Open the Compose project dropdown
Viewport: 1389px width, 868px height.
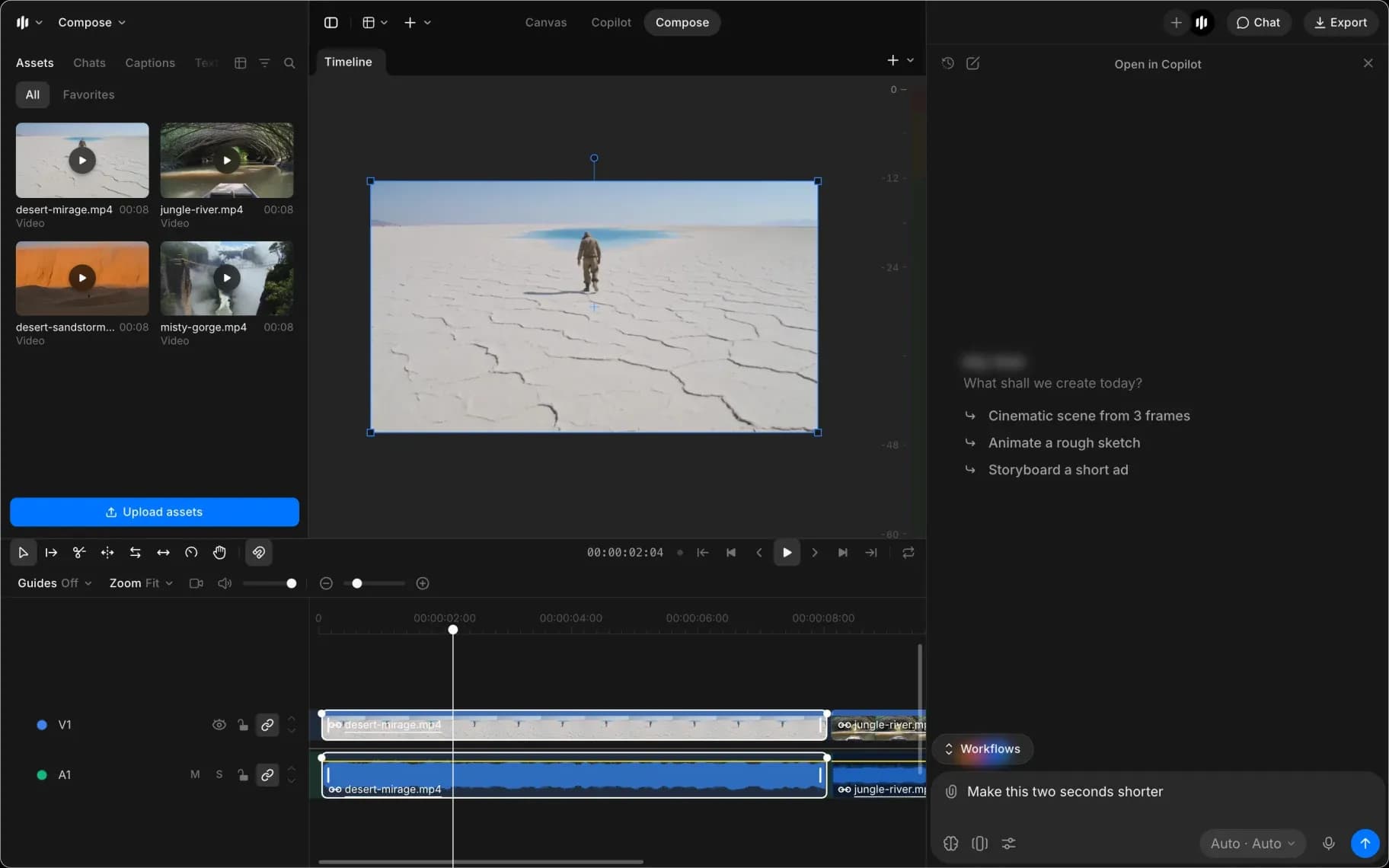91,23
